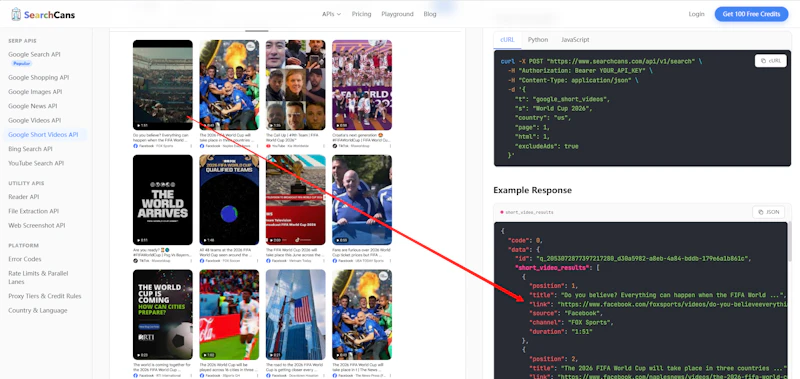Open the Qualified Teams video thumbnail

[229, 199]
